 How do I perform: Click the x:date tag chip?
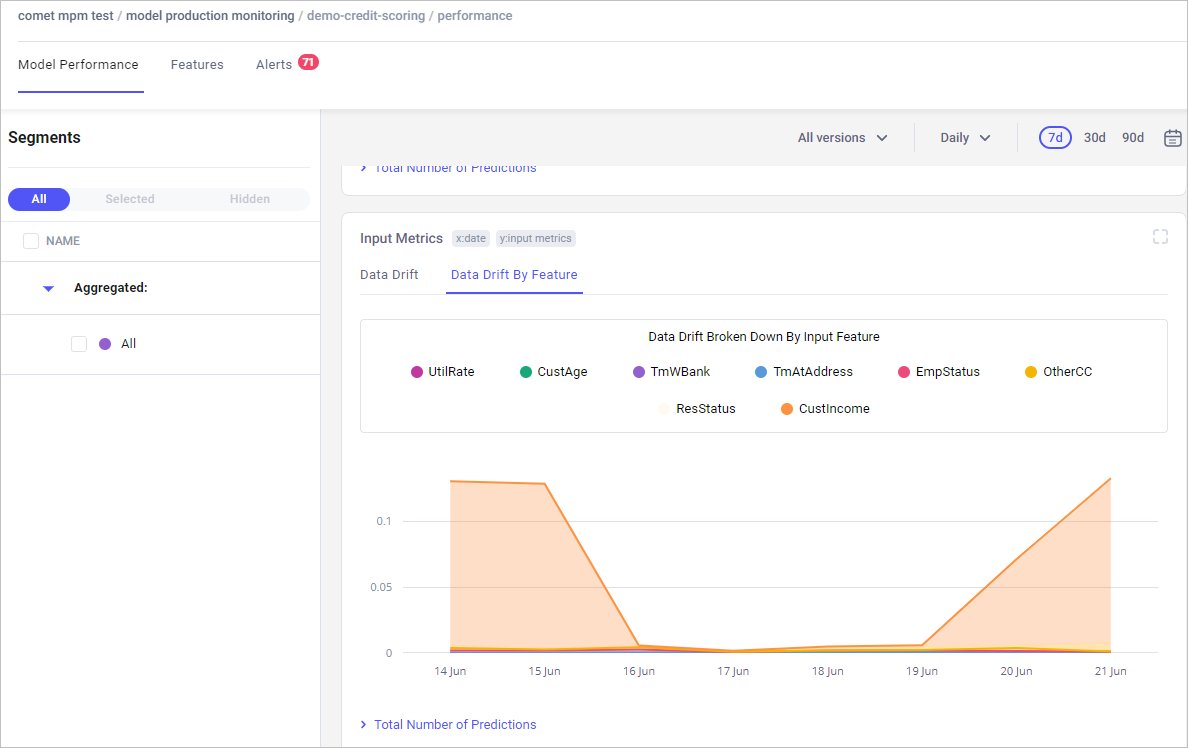(x=471, y=238)
